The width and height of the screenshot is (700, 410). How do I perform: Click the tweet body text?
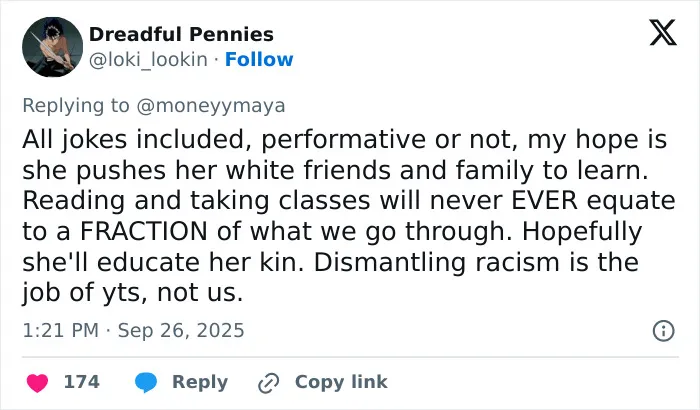[349, 216]
